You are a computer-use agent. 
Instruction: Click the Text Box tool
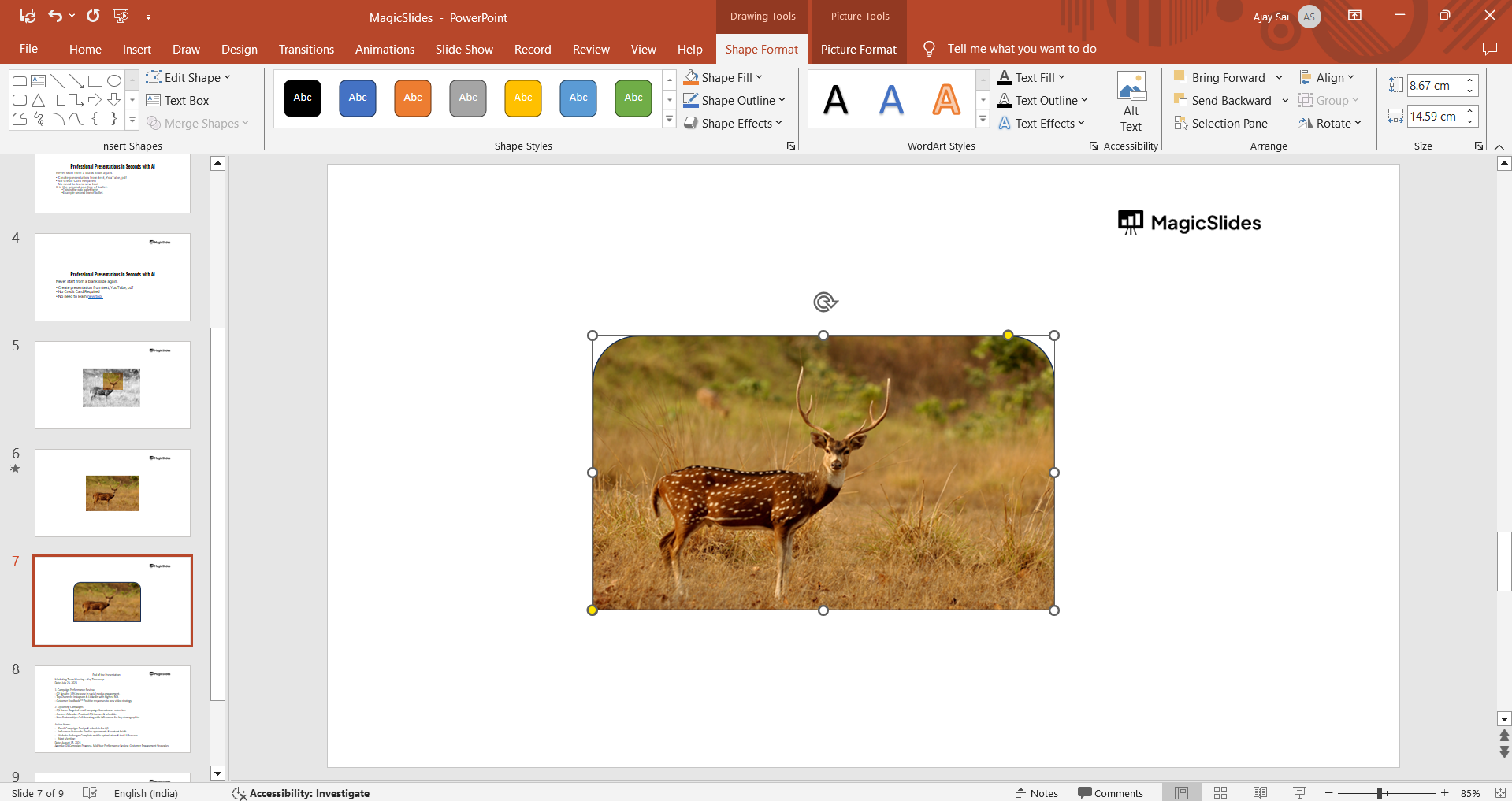178,101
